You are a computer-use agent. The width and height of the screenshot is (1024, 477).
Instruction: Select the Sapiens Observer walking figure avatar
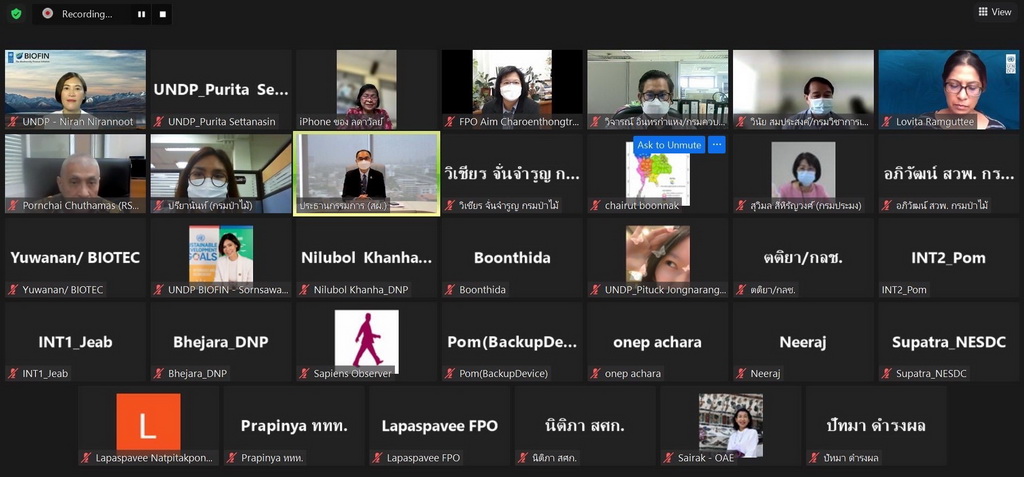click(x=366, y=339)
